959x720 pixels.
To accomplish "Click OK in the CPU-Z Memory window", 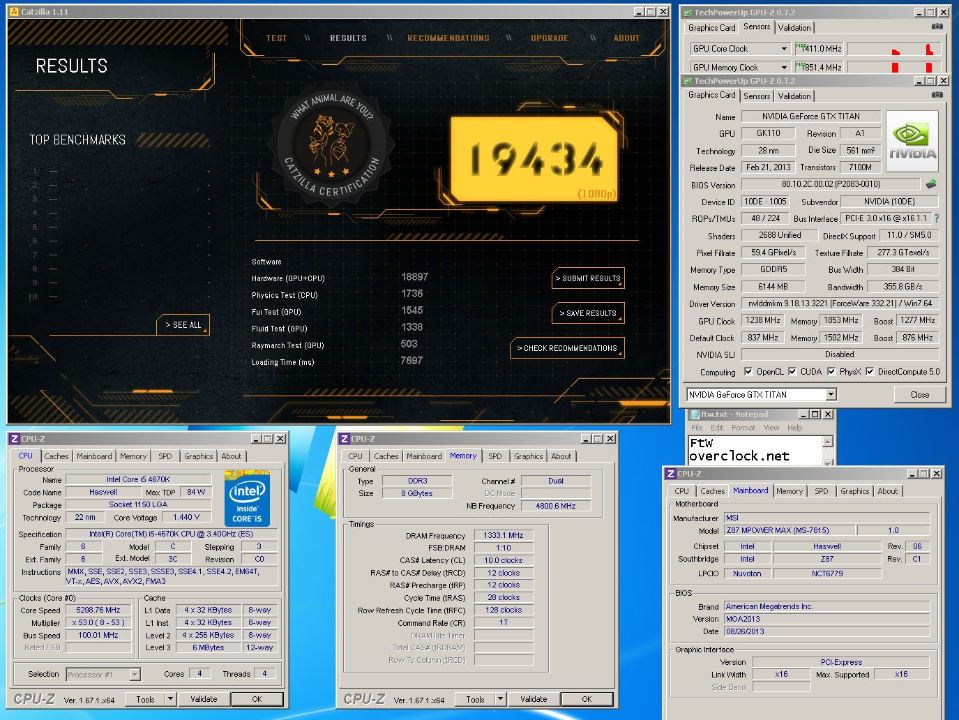I will click(x=587, y=699).
